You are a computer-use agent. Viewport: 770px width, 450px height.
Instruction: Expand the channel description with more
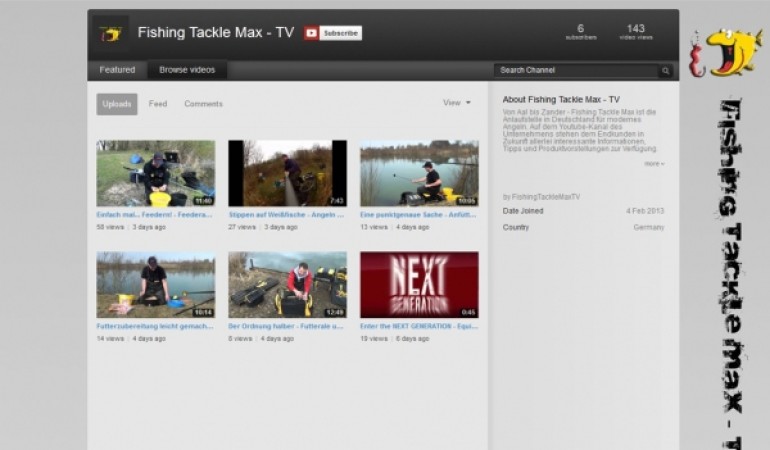[653, 163]
